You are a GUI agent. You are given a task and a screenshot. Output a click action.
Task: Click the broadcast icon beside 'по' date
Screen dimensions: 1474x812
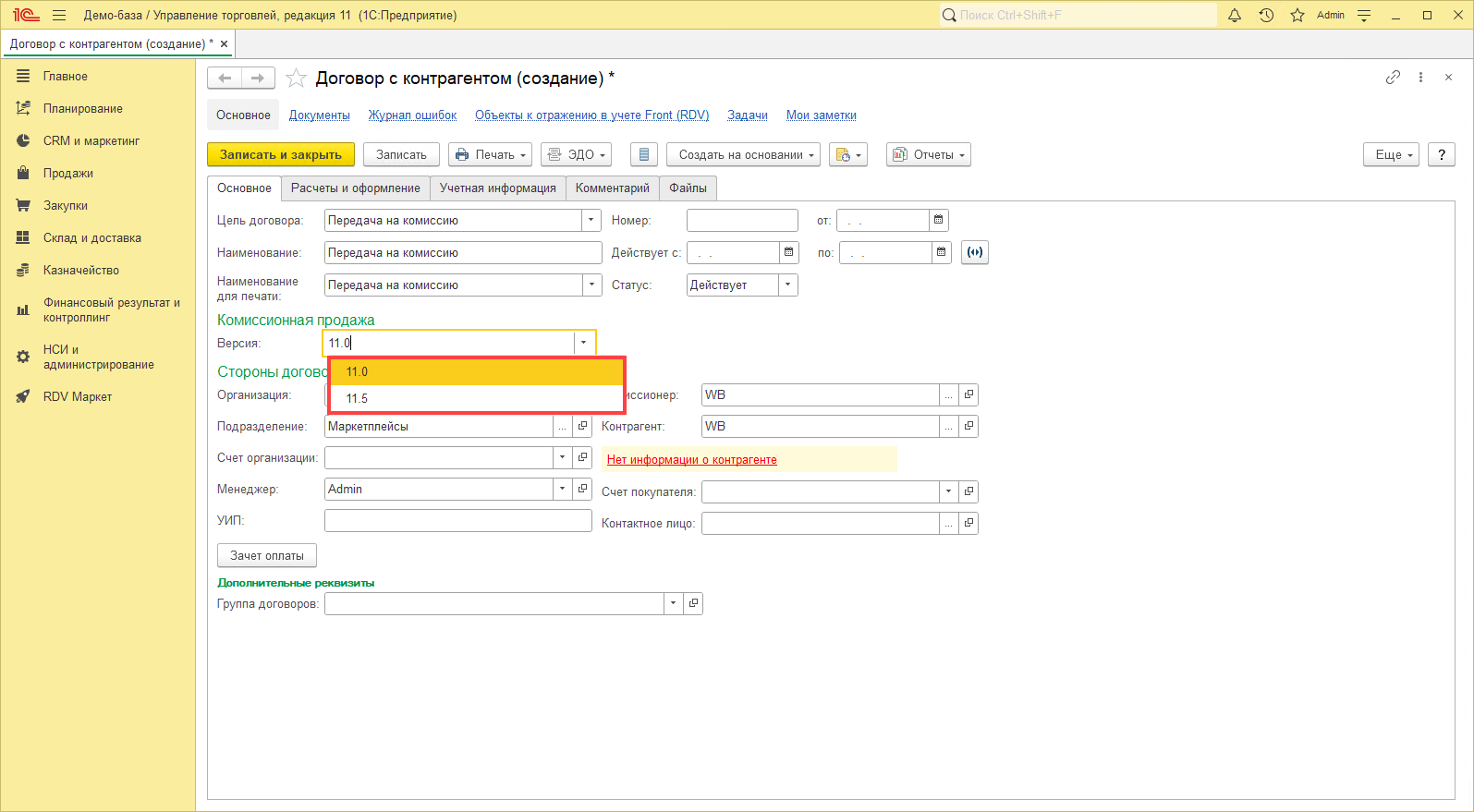coord(975,252)
